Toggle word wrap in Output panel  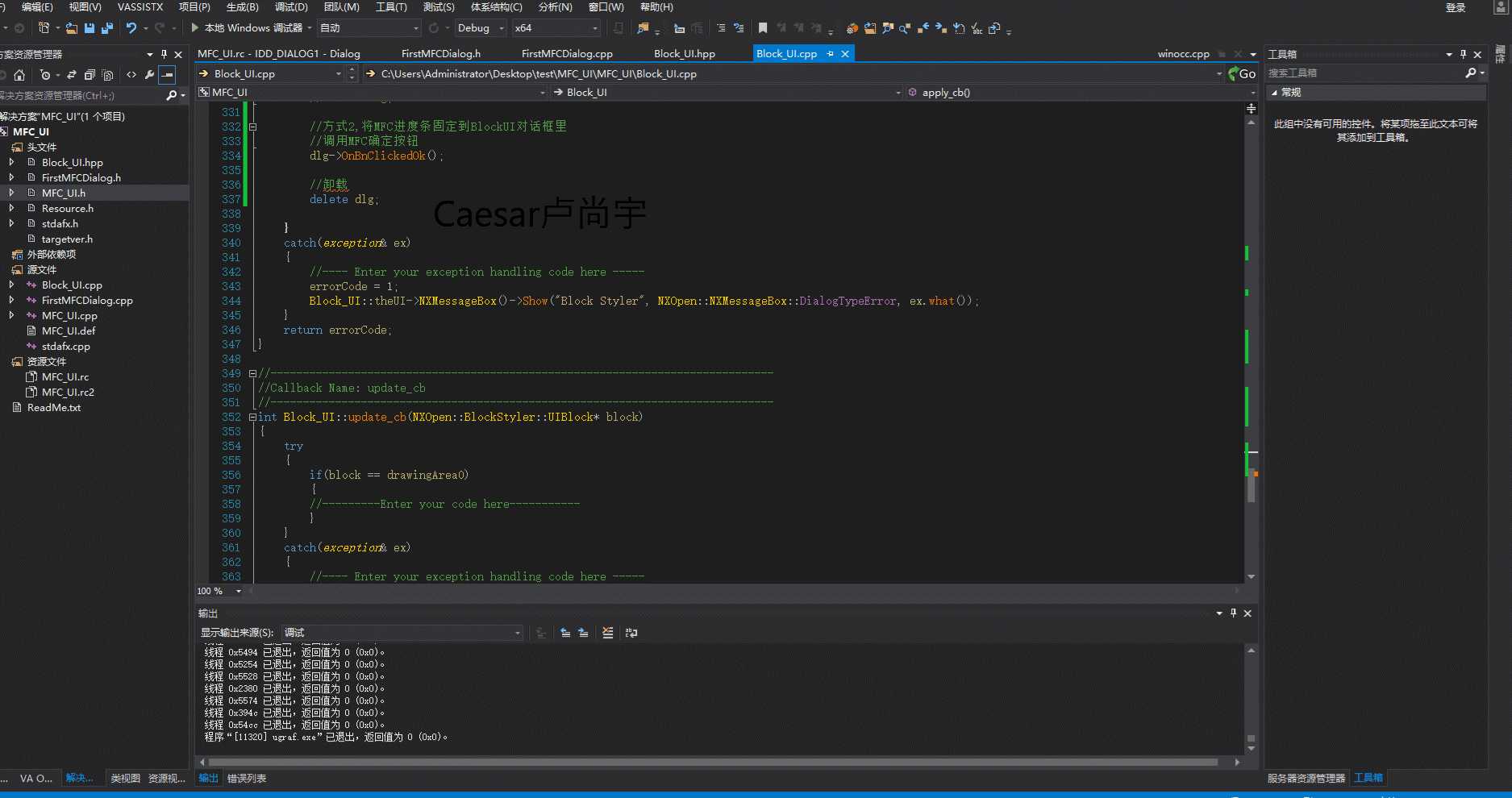(x=631, y=633)
